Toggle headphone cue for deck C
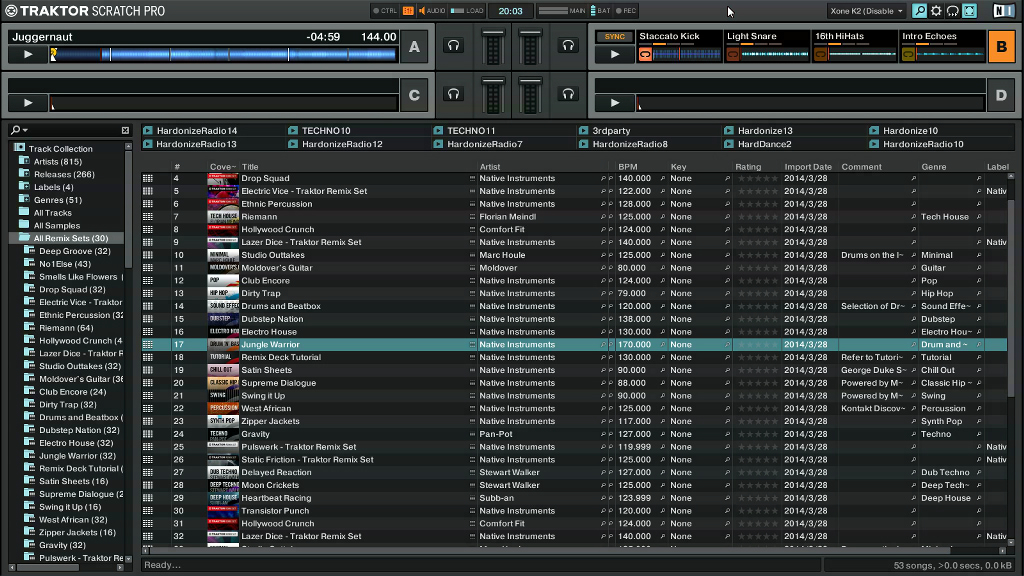This screenshot has width=1024, height=576. point(453,94)
